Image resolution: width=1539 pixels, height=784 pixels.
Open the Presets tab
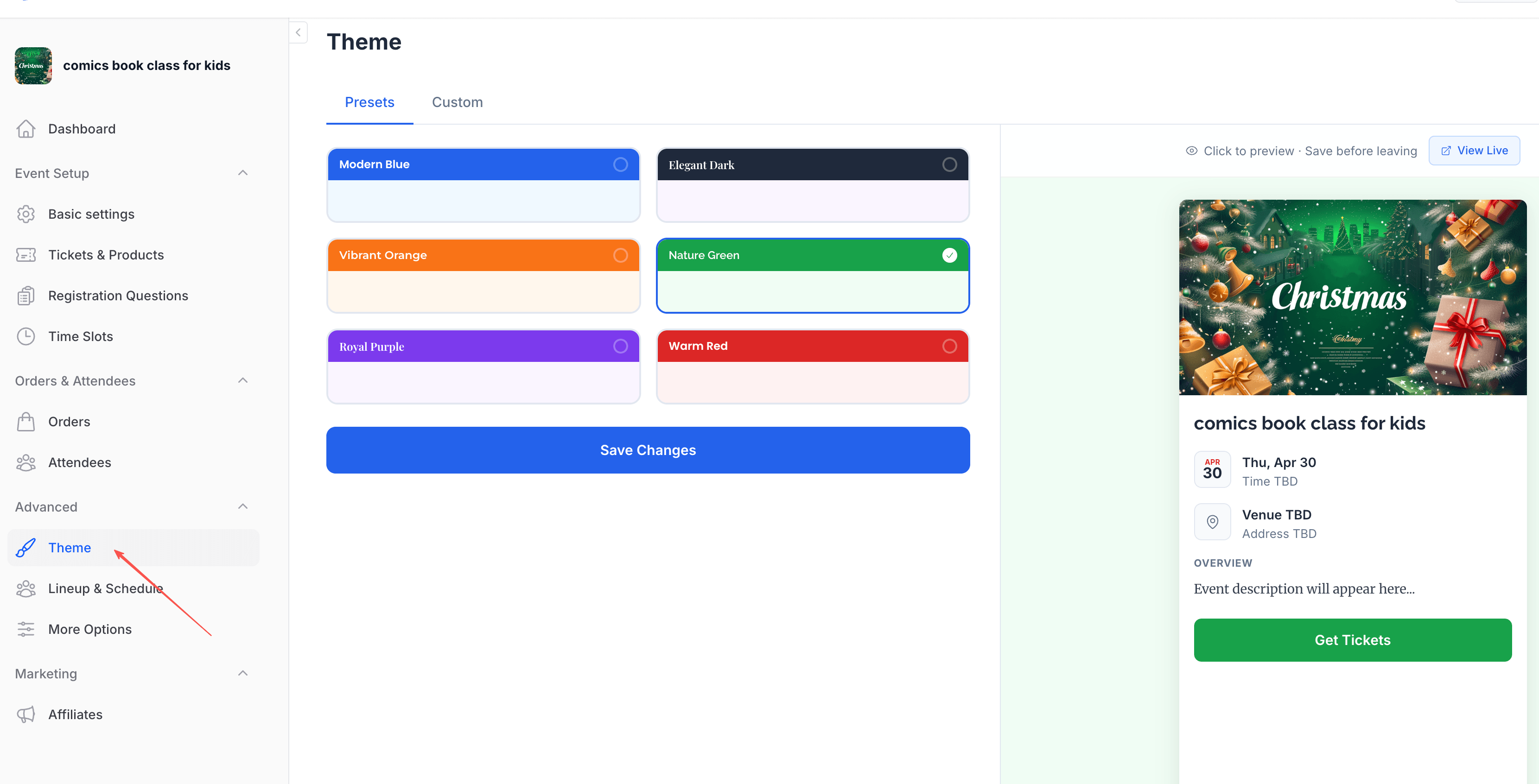(x=369, y=102)
